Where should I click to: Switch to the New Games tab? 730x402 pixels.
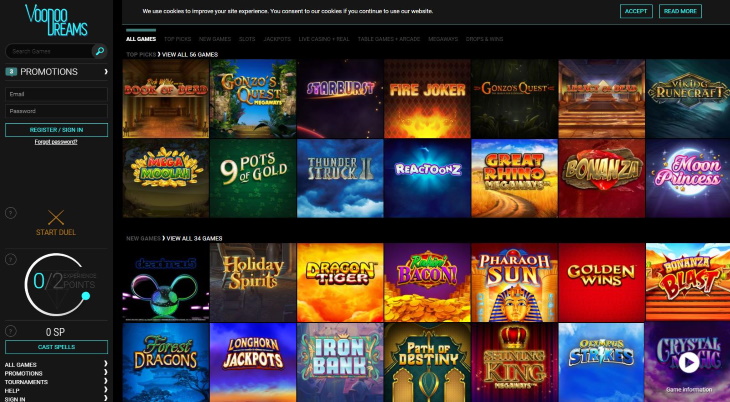tap(215, 39)
